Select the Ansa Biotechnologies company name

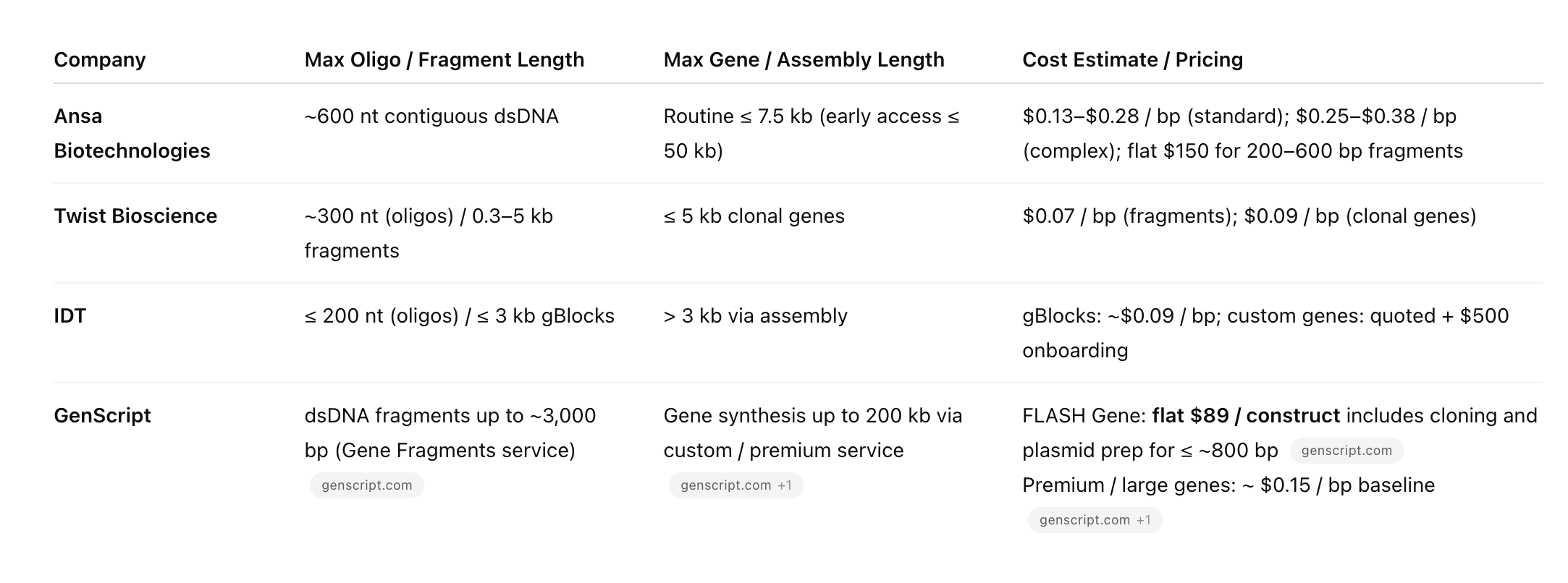click(132, 133)
